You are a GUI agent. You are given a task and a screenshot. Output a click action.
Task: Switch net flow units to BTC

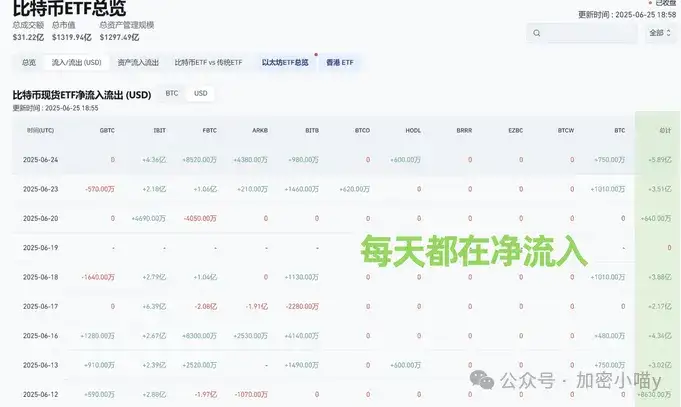[x=172, y=93]
